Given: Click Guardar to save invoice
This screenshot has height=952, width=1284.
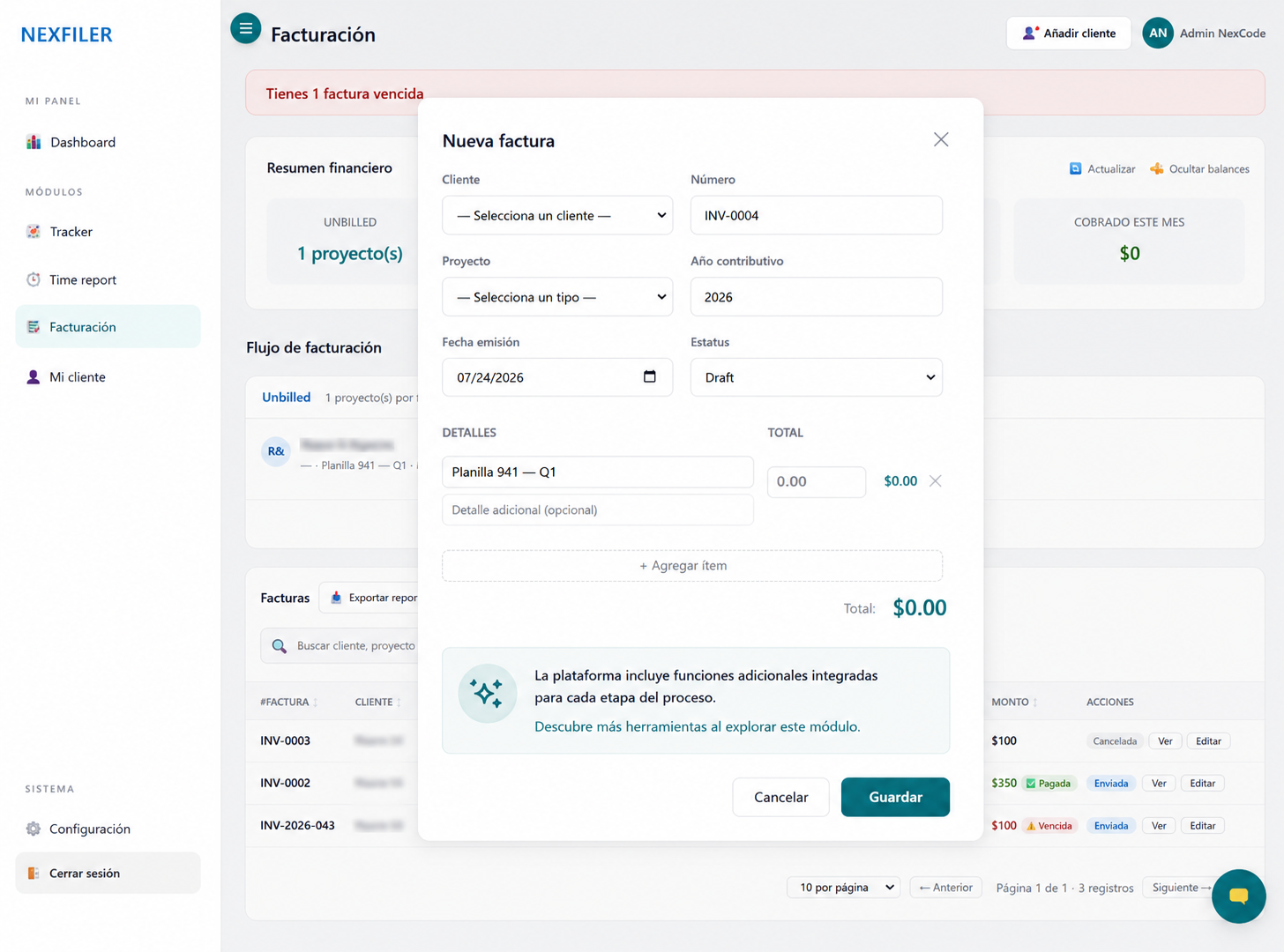Looking at the screenshot, I should pyautogui.click(x=895, y=797).
